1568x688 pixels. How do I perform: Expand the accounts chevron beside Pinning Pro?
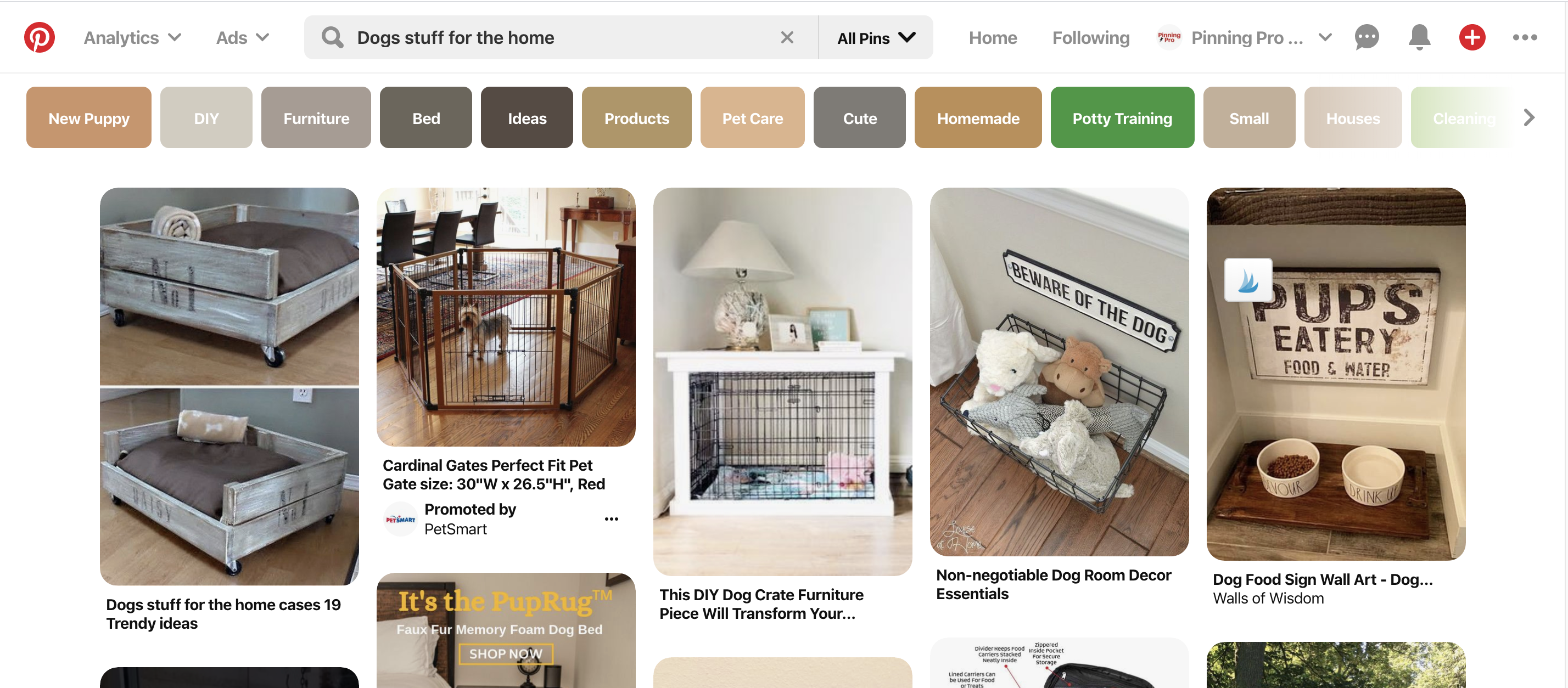pyautogui.click(x=1325, y=37)
